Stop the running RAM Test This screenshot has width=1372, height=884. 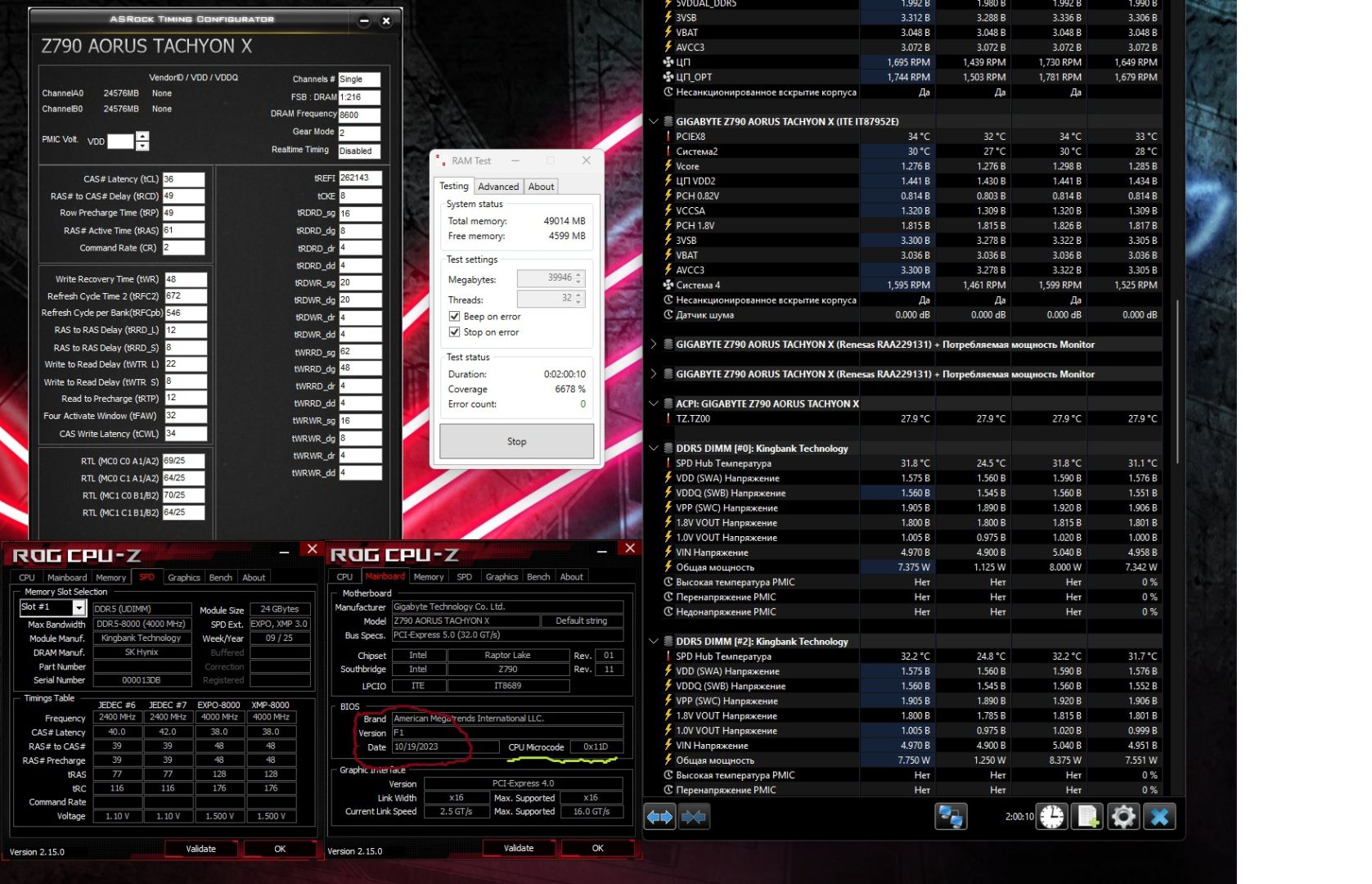(516, 441)
